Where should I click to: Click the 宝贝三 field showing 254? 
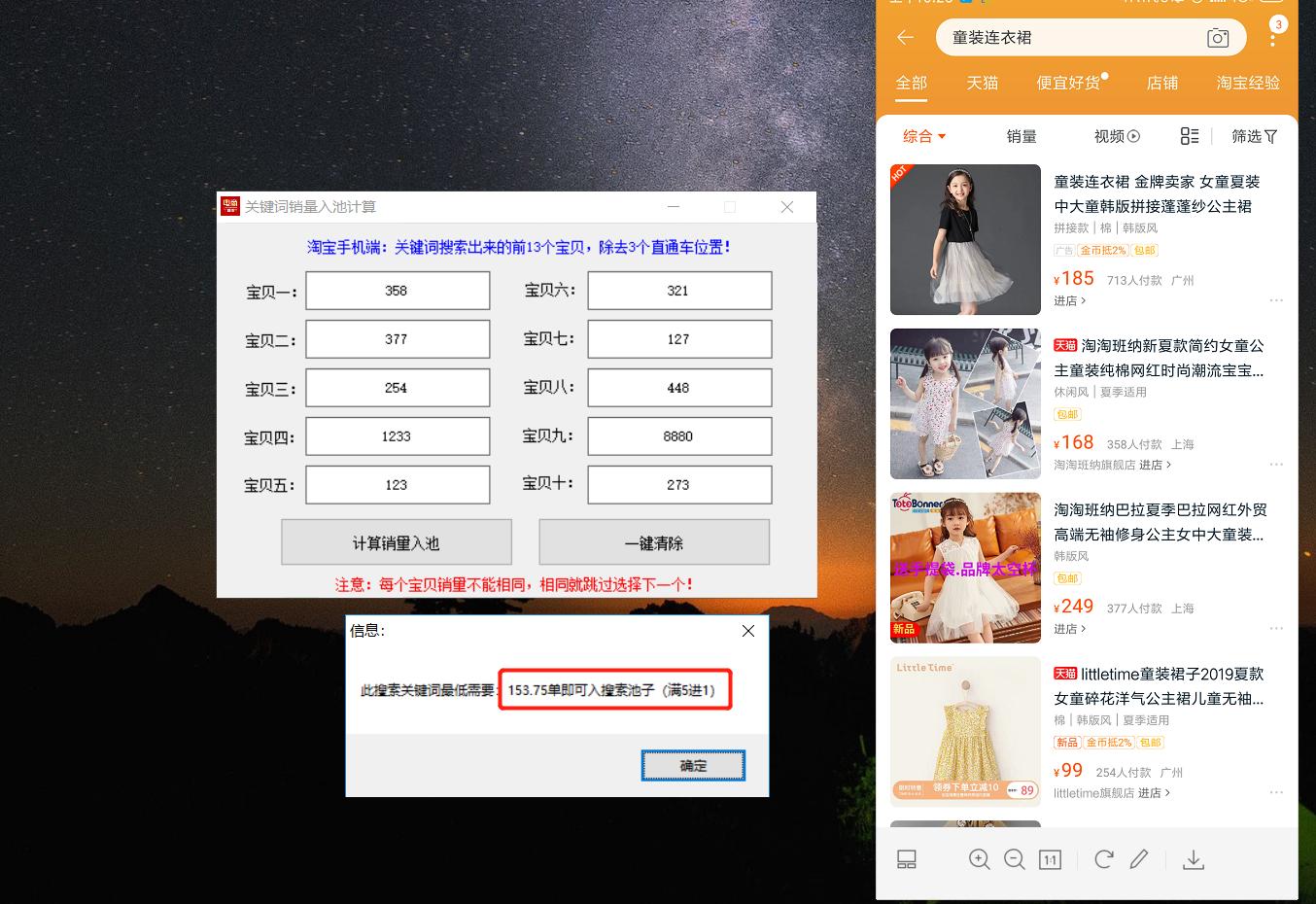pyautogui.click(x=398, y=388)
